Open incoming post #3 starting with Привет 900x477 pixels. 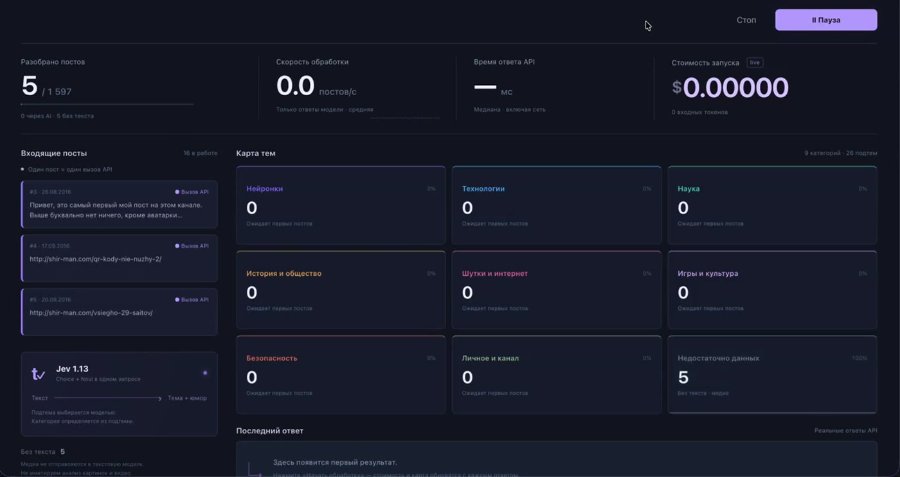[x=119, y=204]
